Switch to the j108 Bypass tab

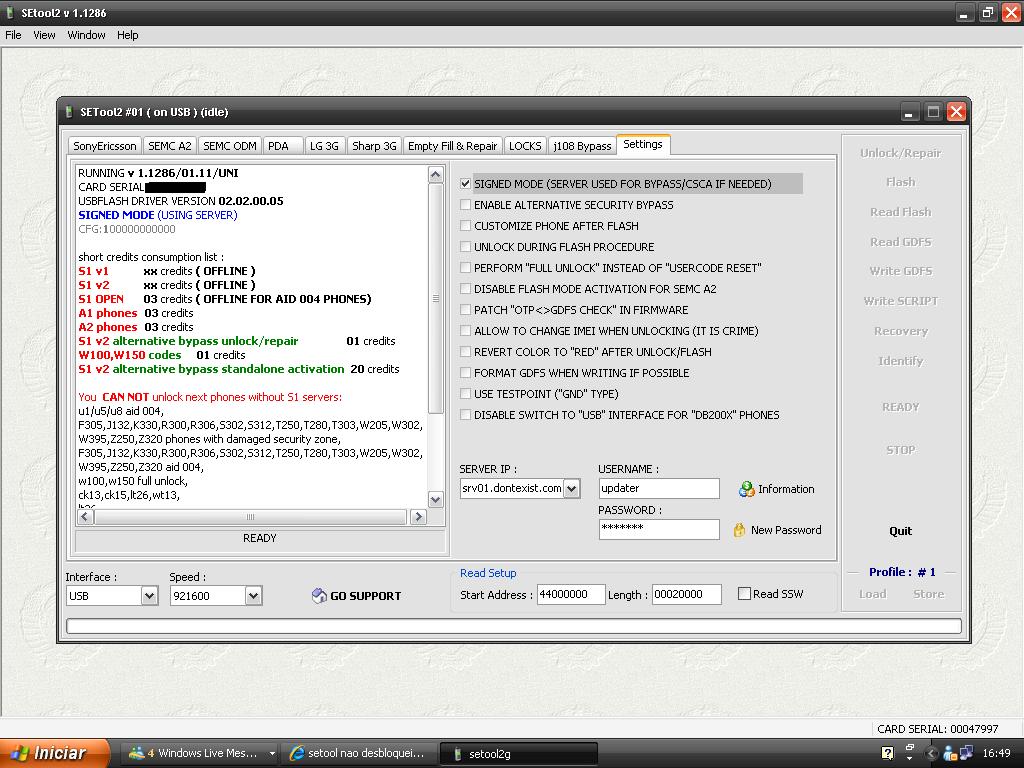pos(582,146)
